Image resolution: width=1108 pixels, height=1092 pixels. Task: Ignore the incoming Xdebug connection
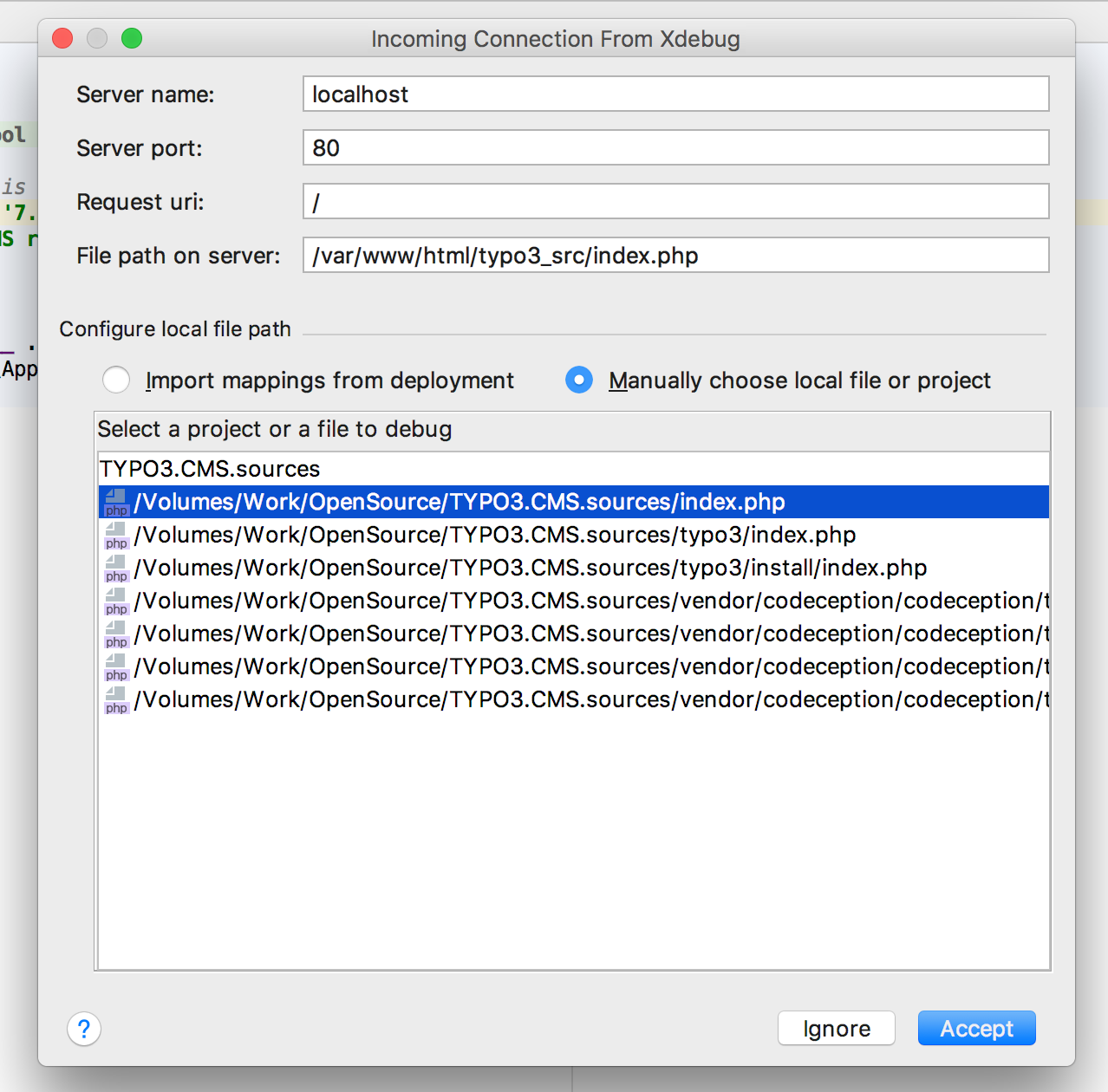(837, 1028)
